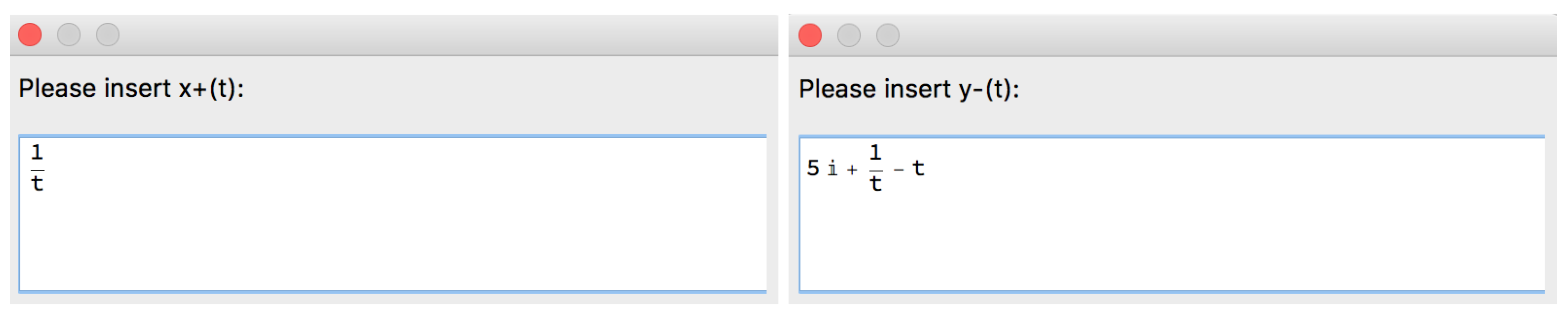
Task: Click the imaginary unit i in y-(t)
Action: click(832, 169)
